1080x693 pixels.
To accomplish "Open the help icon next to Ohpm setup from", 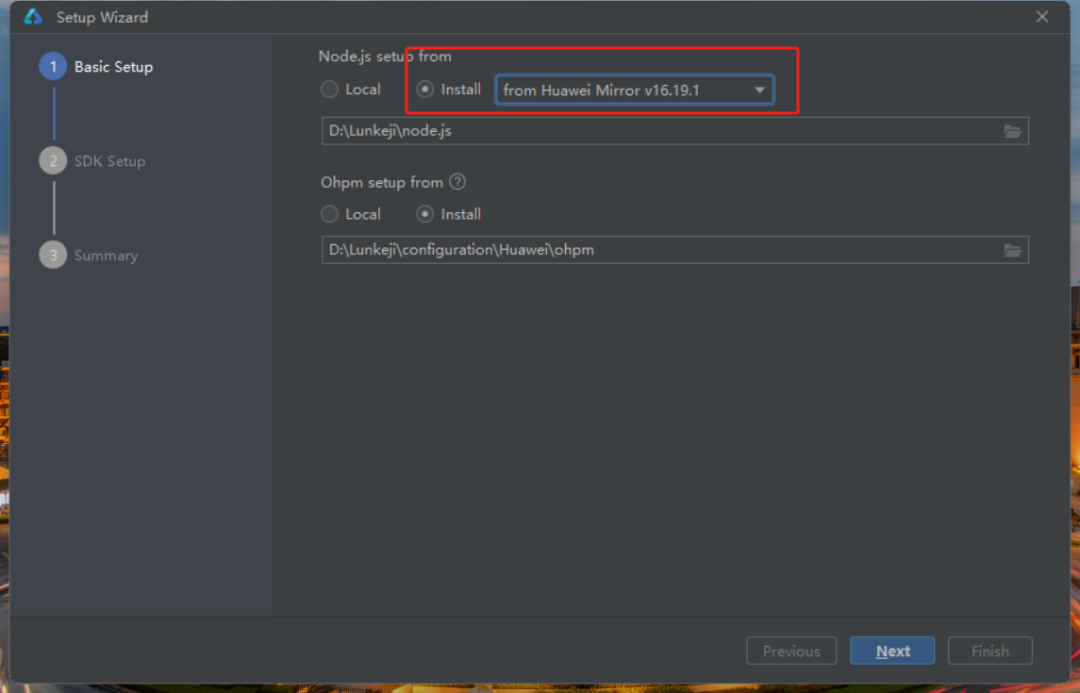I will (457, 182).
